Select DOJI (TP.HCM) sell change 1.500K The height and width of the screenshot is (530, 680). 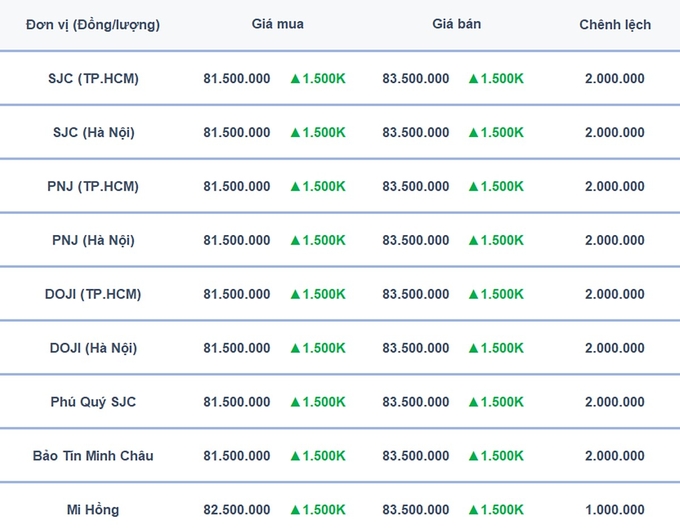click(496, 294)
